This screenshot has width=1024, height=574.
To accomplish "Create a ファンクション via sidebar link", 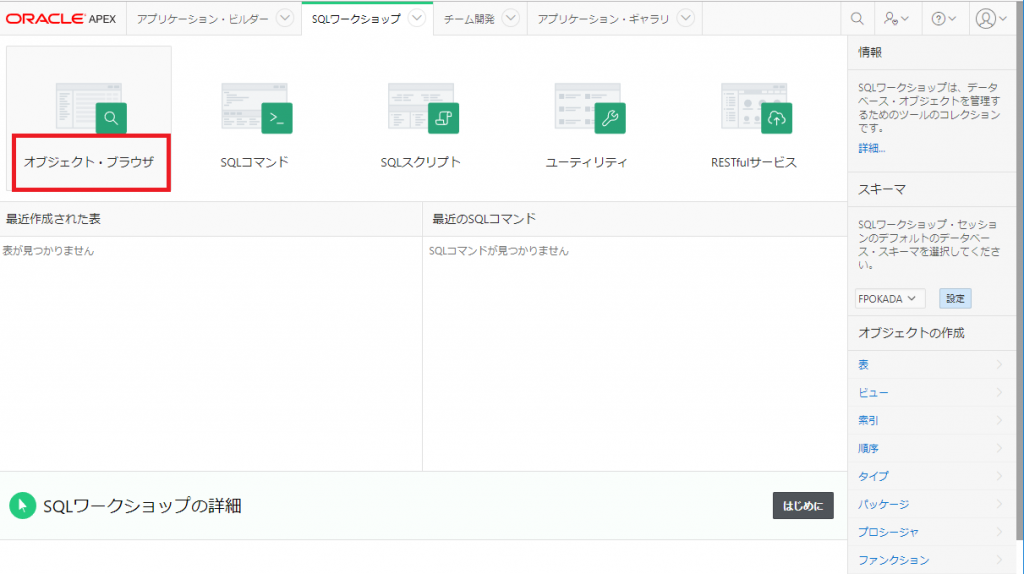I will point(893,560).
